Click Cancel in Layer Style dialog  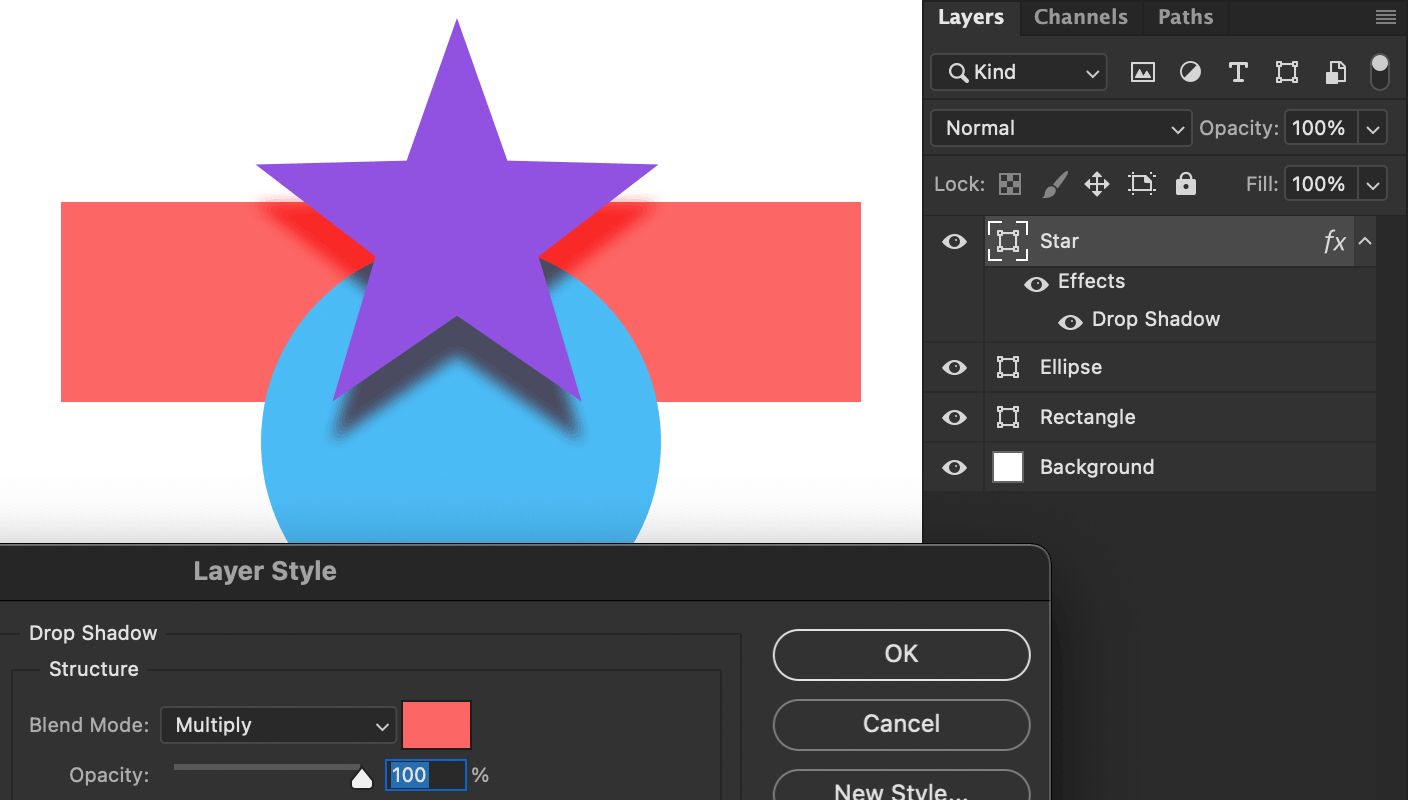tap(901, 724)
